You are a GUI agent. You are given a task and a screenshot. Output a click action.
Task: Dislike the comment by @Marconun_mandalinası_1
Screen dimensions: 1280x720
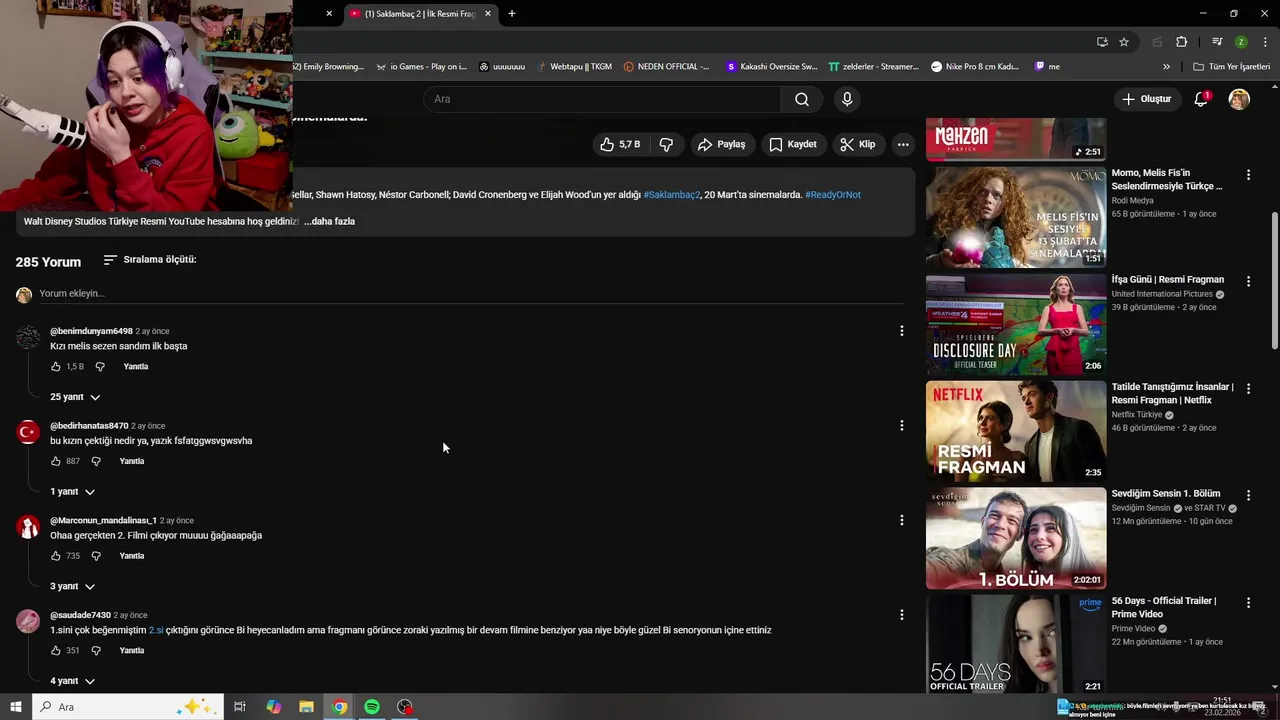point(96,556)
